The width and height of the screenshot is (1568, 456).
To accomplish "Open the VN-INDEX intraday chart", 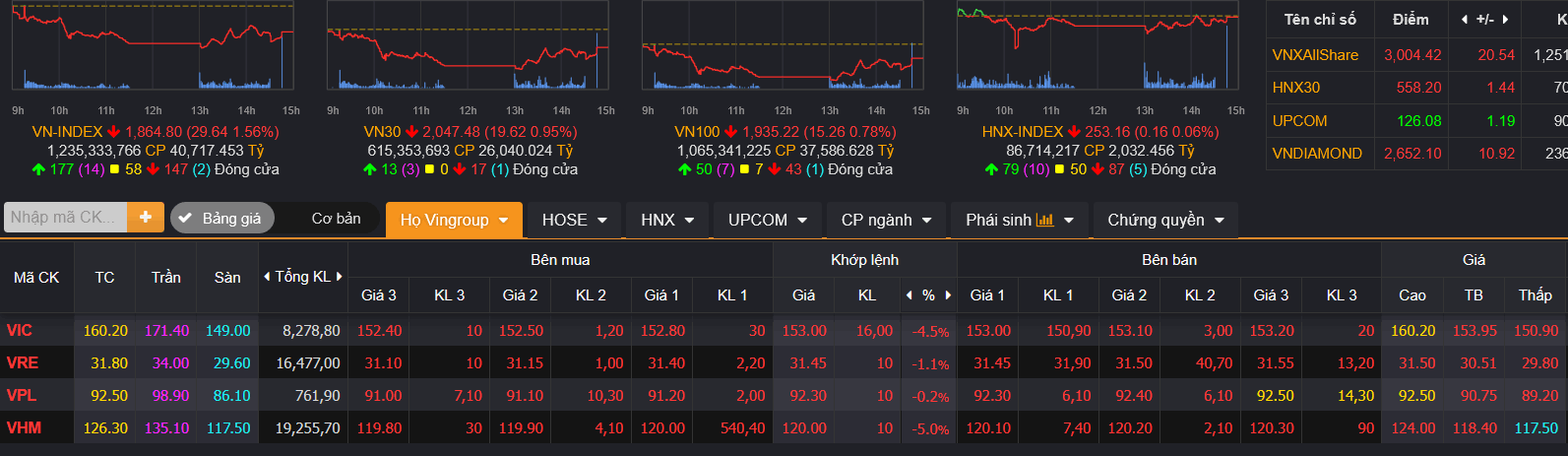I will coord(153,49).
